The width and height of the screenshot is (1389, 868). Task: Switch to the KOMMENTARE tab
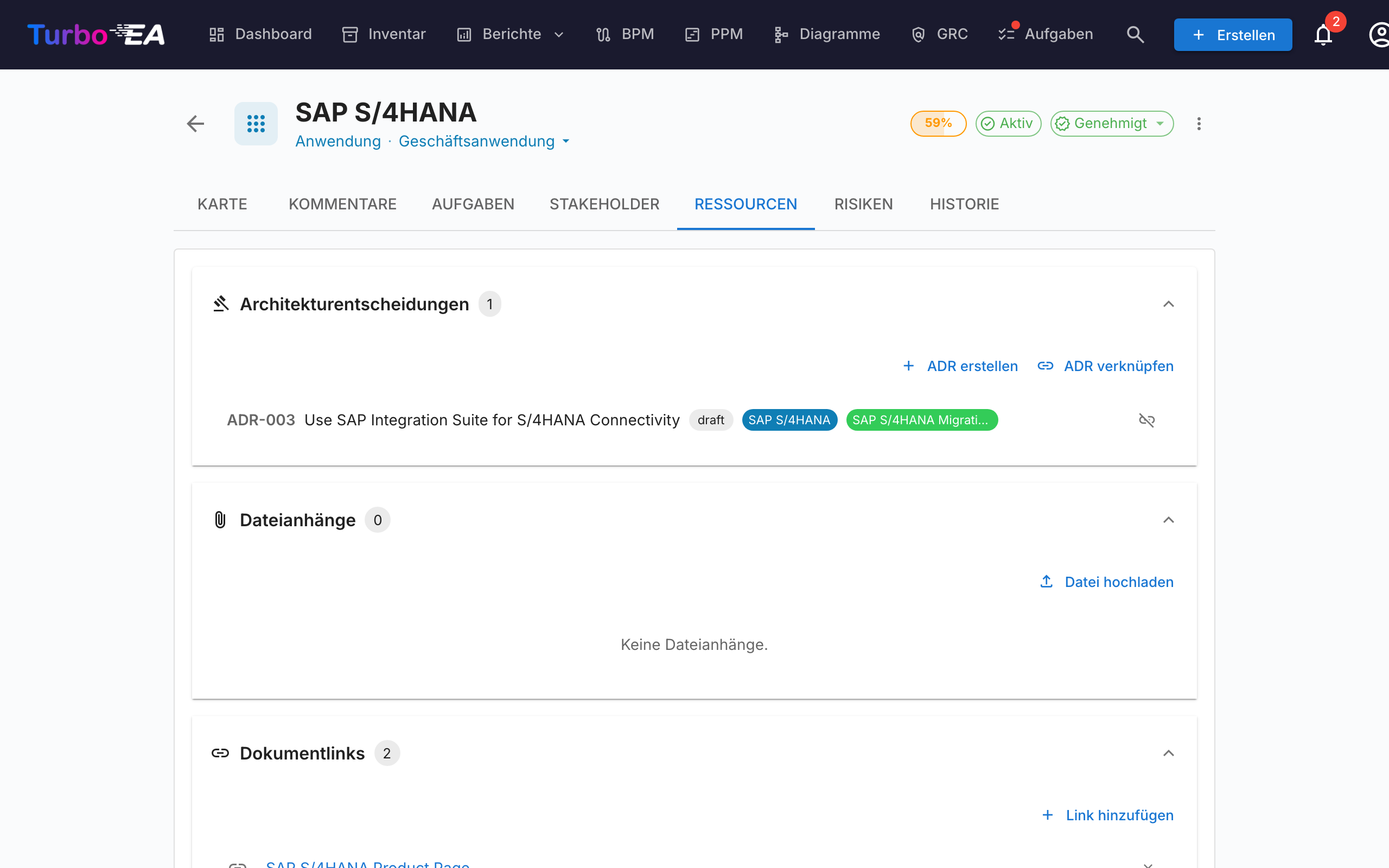343,205
